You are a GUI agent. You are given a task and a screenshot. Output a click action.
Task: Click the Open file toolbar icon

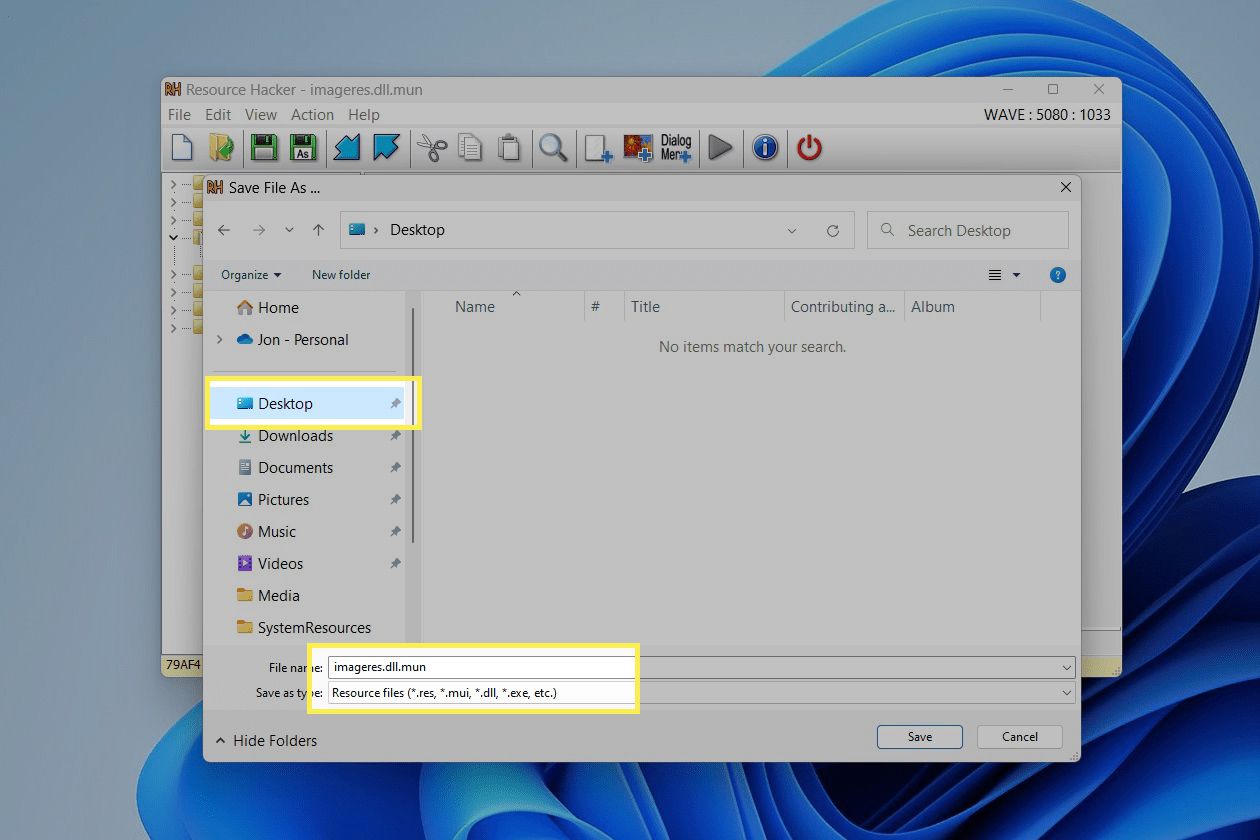221,148
